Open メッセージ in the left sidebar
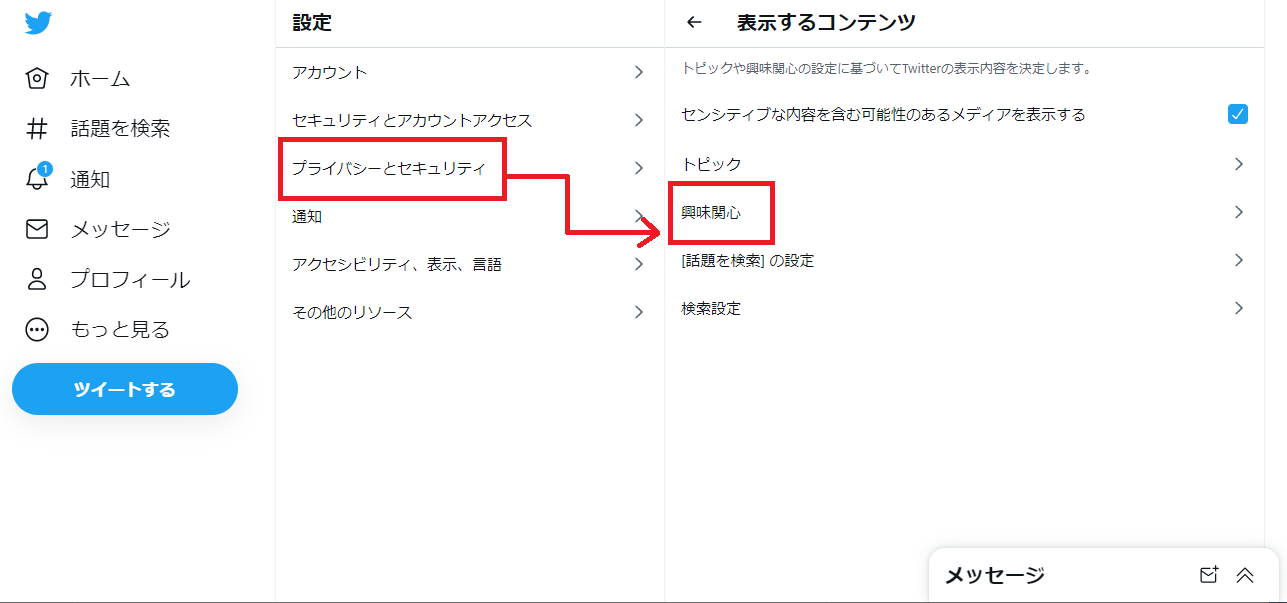 coord(120,230)
